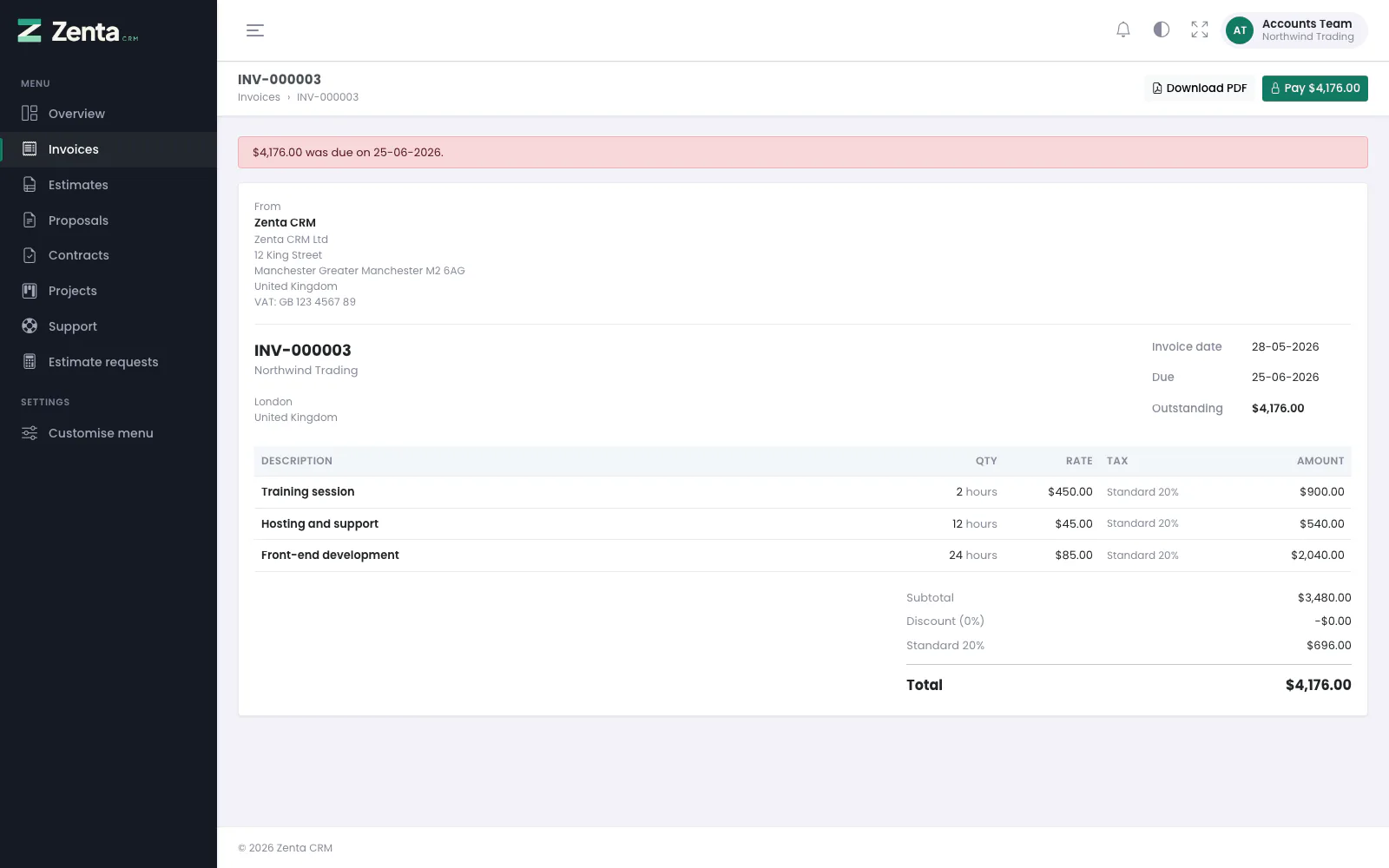
Task: Click the Projects board icon
Action: (x=30, y=291)
